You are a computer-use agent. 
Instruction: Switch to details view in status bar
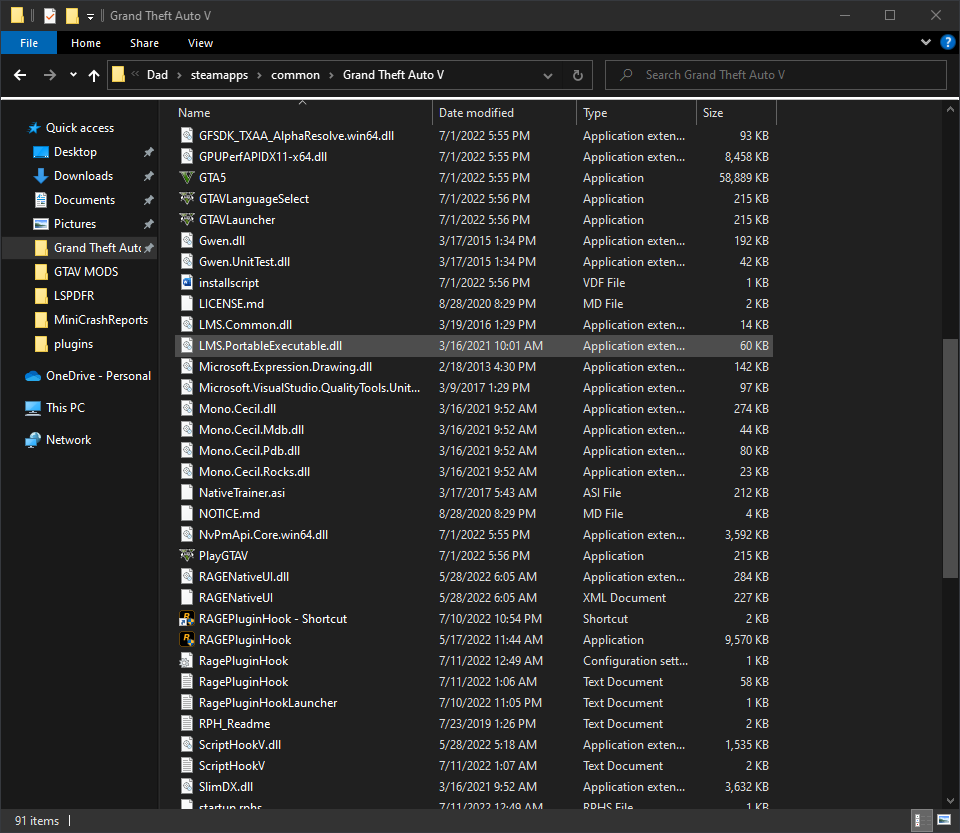click(x=918, y=820)
